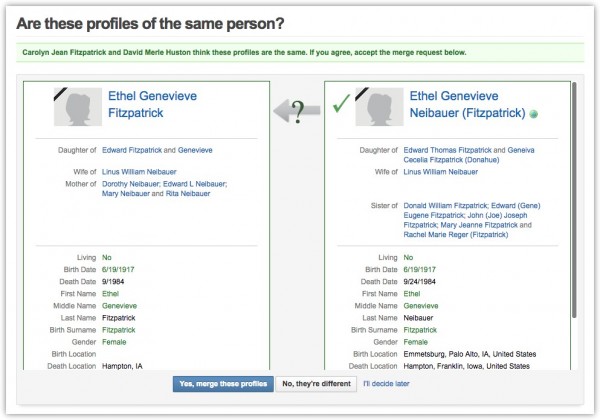Click the green globe icon beside Neibauer (Fitzpatrick)

point(533,114)
